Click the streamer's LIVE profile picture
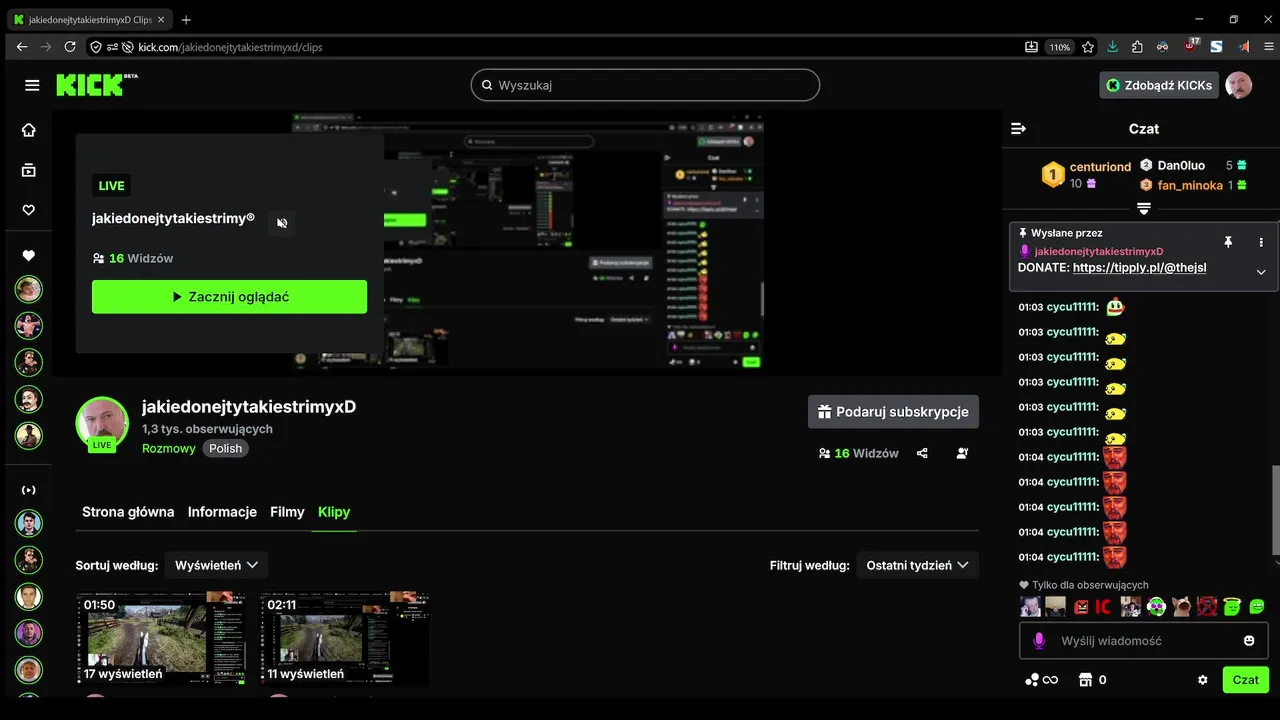1280x720 pixels. [x=102, y=423]
